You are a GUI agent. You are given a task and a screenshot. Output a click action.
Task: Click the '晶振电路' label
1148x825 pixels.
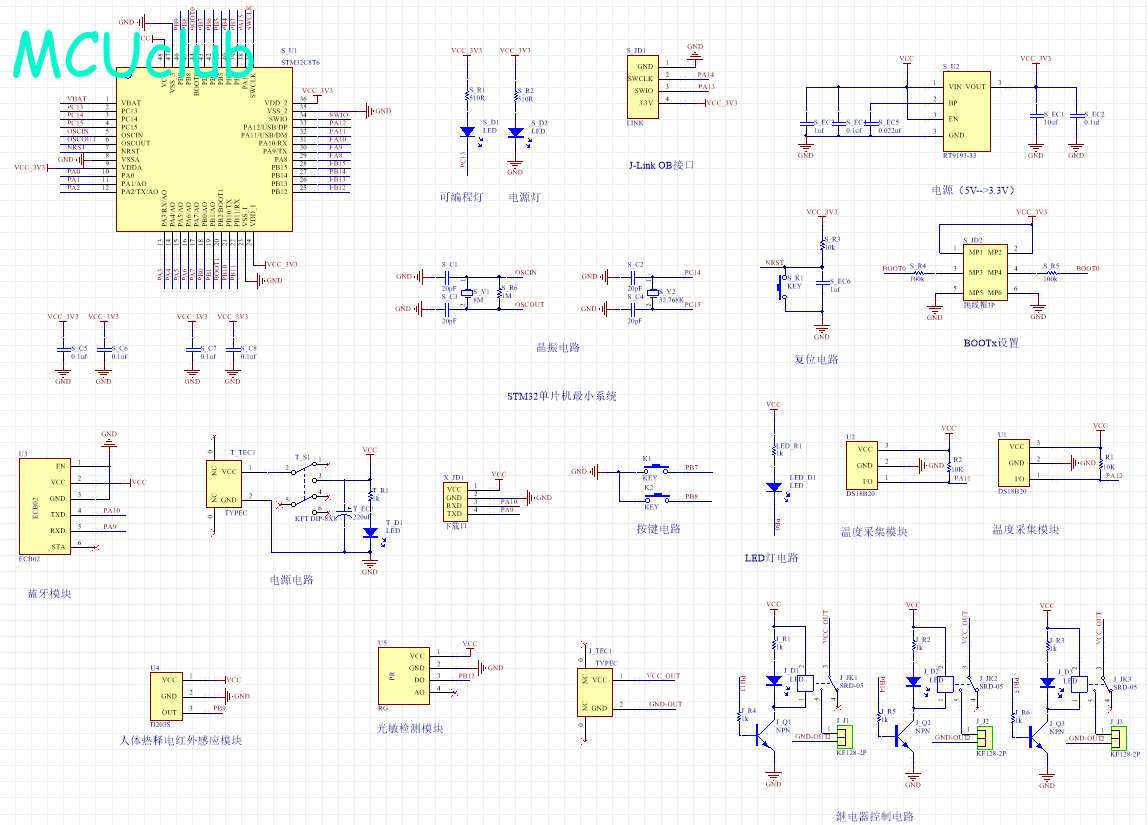click(558, 347)
